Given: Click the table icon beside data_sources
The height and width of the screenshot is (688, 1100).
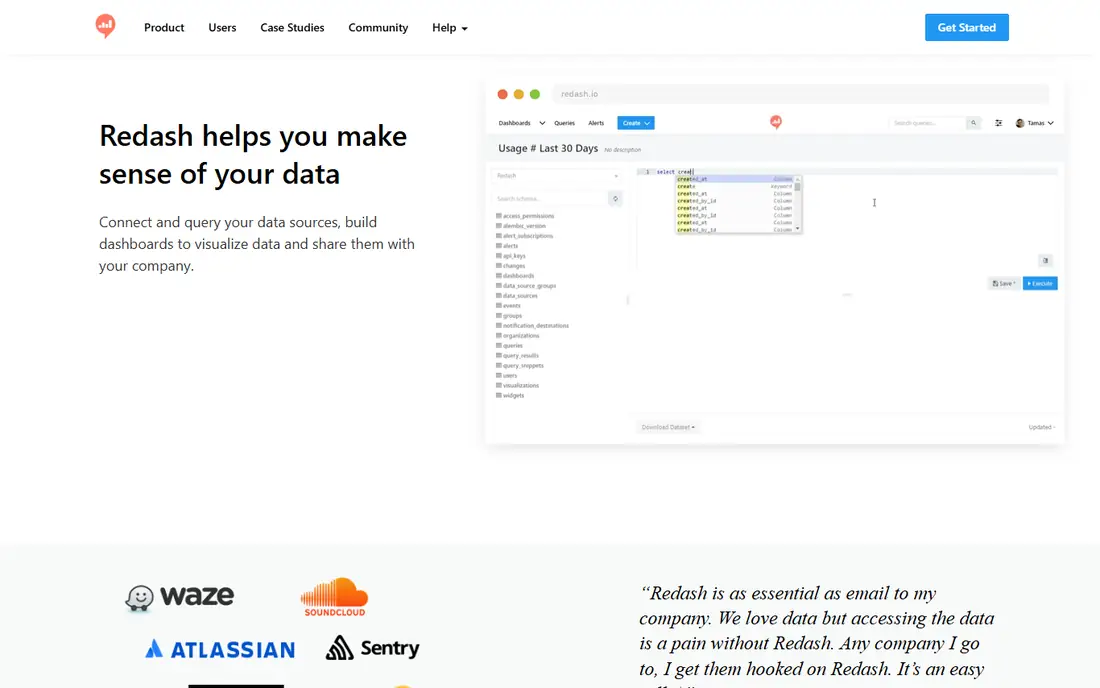Looking at the screenshot, I should click(499, 295).
